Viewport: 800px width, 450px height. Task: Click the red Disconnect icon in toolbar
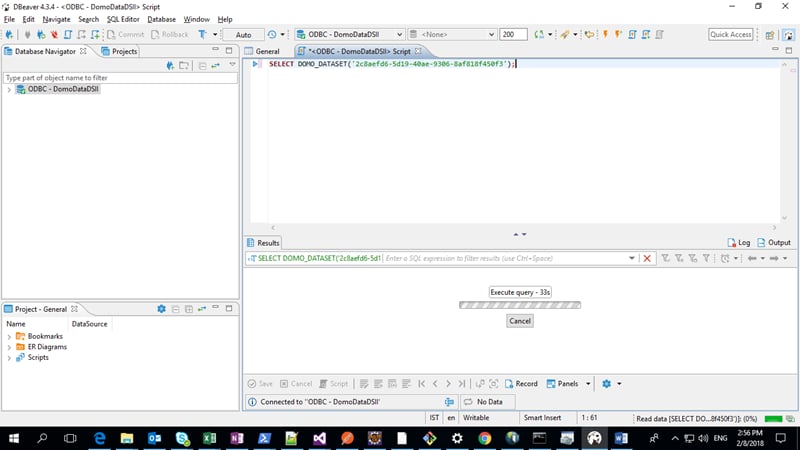pyautogui.click(x=54, y=35)
